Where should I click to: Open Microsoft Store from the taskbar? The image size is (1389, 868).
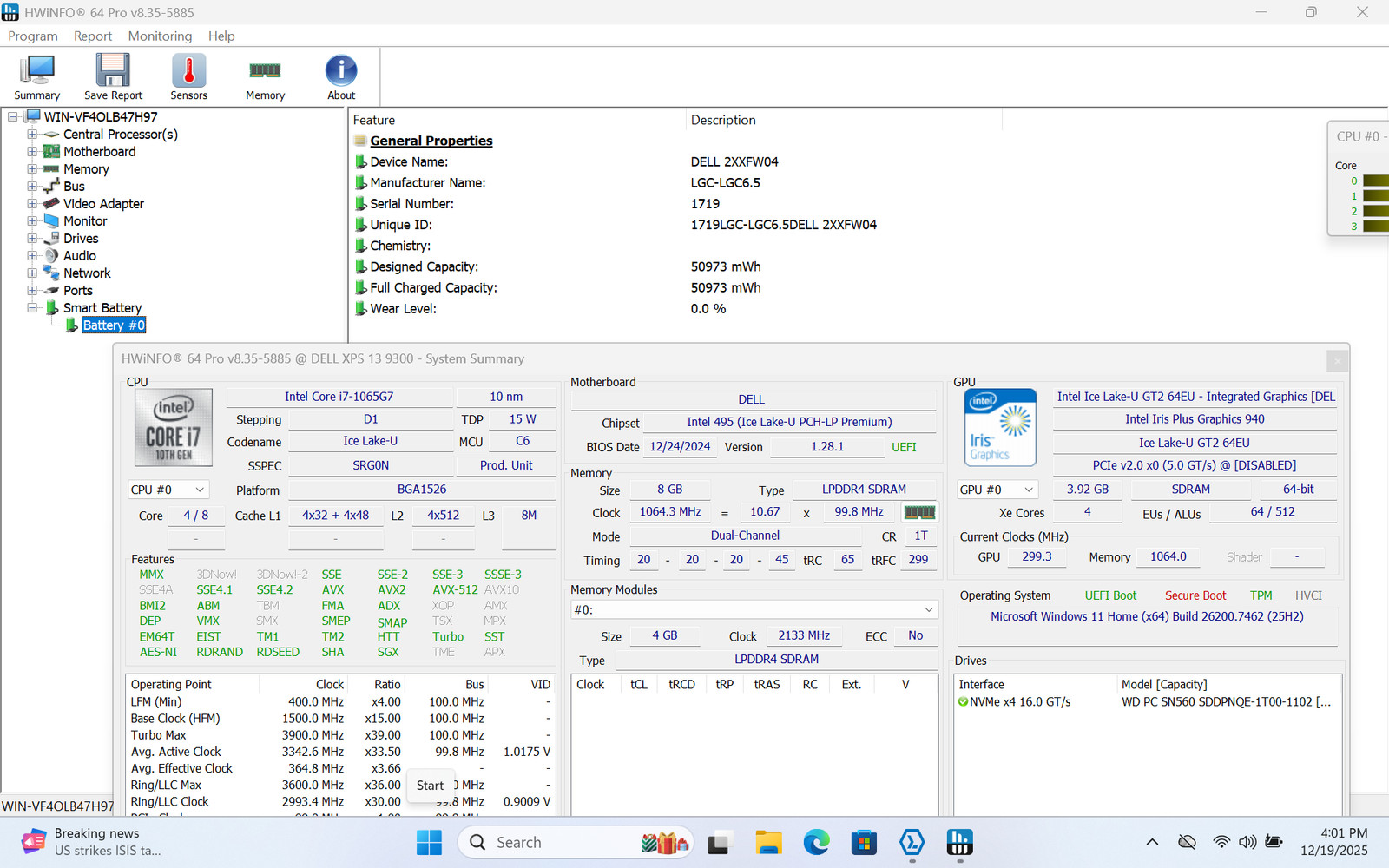[x=864, y=842]
